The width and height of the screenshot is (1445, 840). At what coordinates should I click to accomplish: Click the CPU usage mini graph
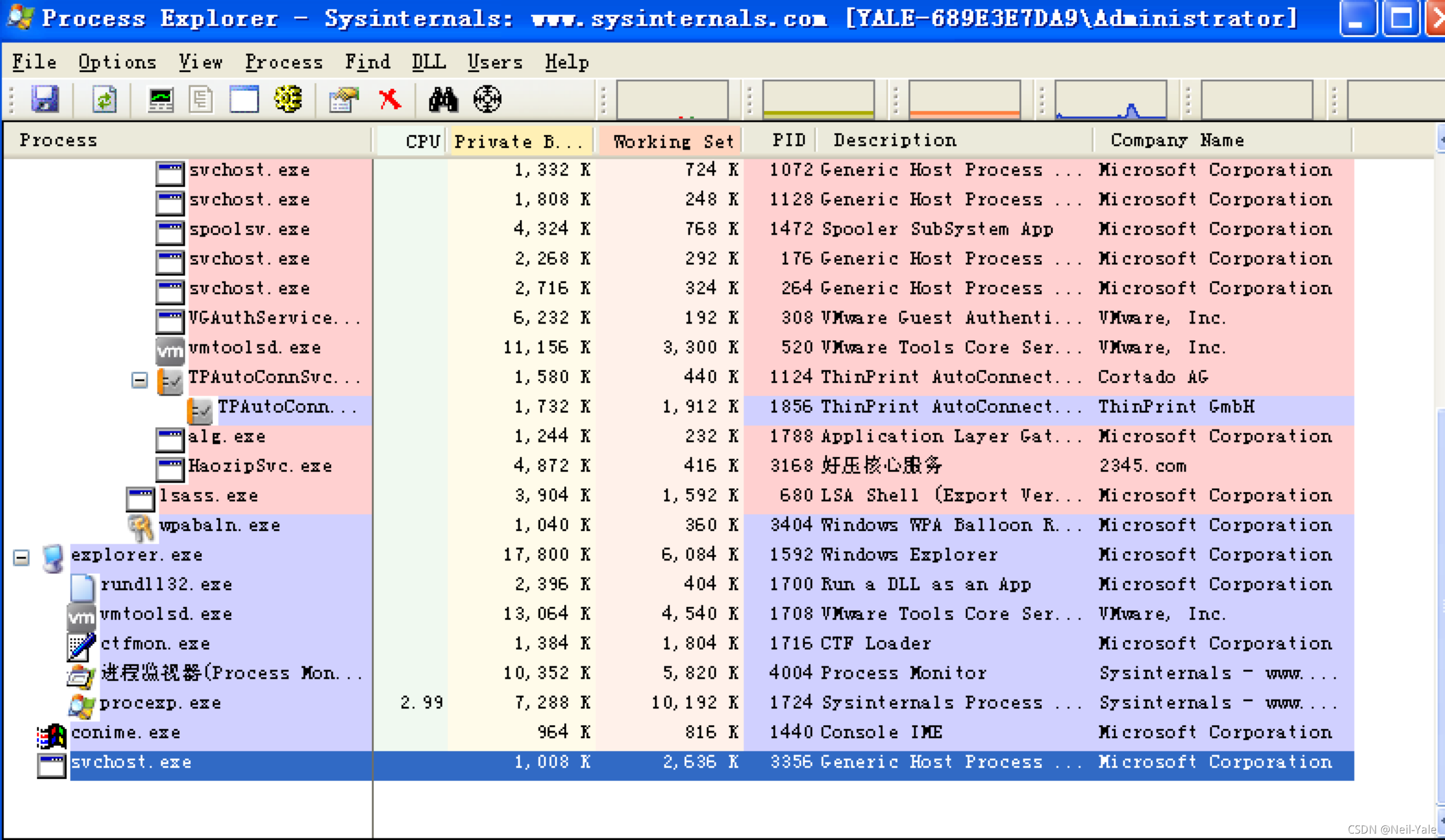click(672, 99)
